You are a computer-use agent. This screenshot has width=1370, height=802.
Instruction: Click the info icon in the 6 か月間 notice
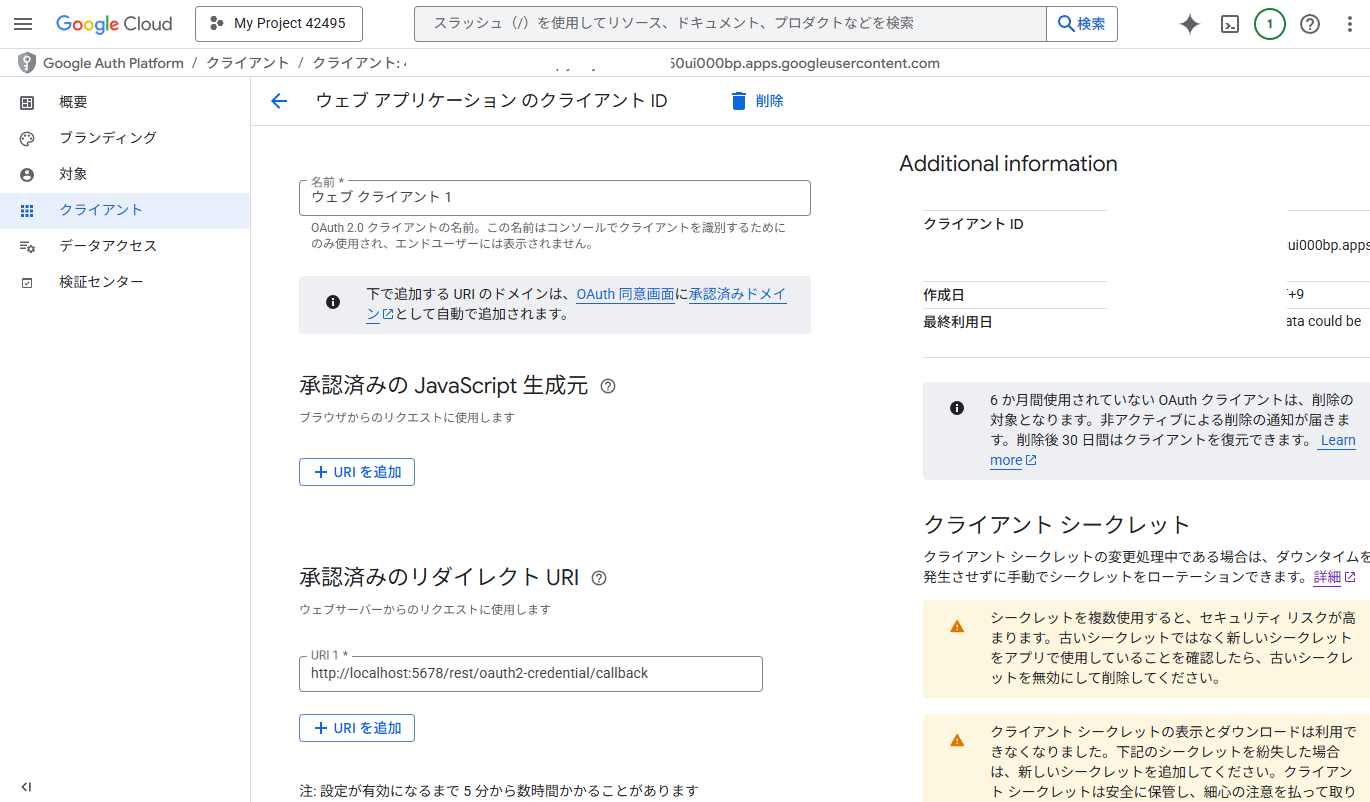tap(957, 407)
